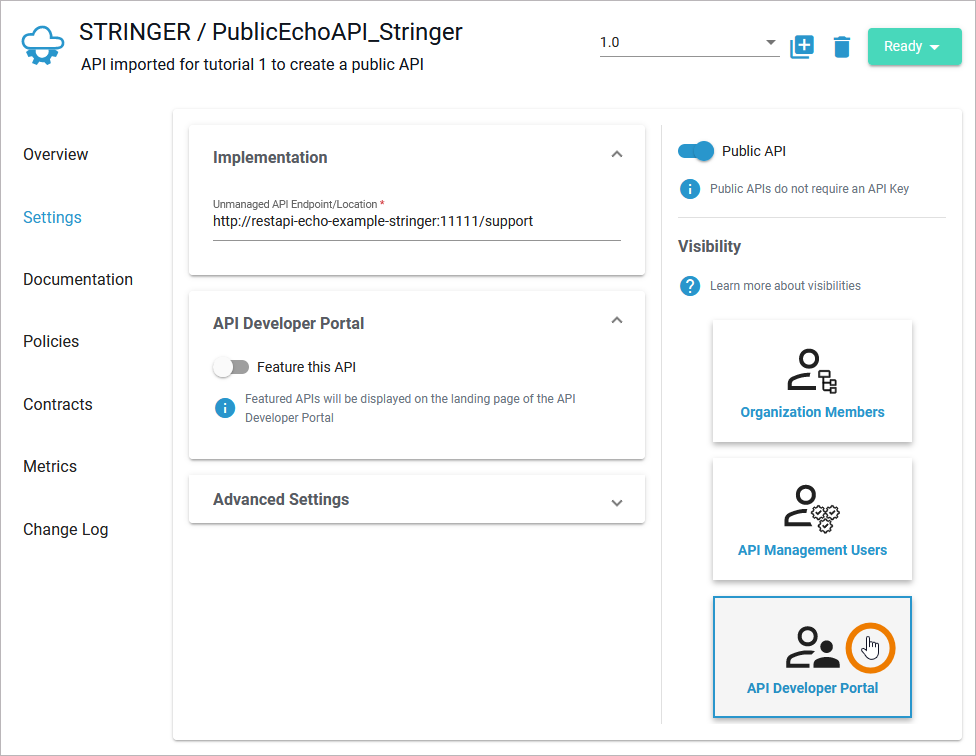The height and width of the screenshot is (756, 976).
Task: Open the Ready status button menu
Action: [914, 47]
